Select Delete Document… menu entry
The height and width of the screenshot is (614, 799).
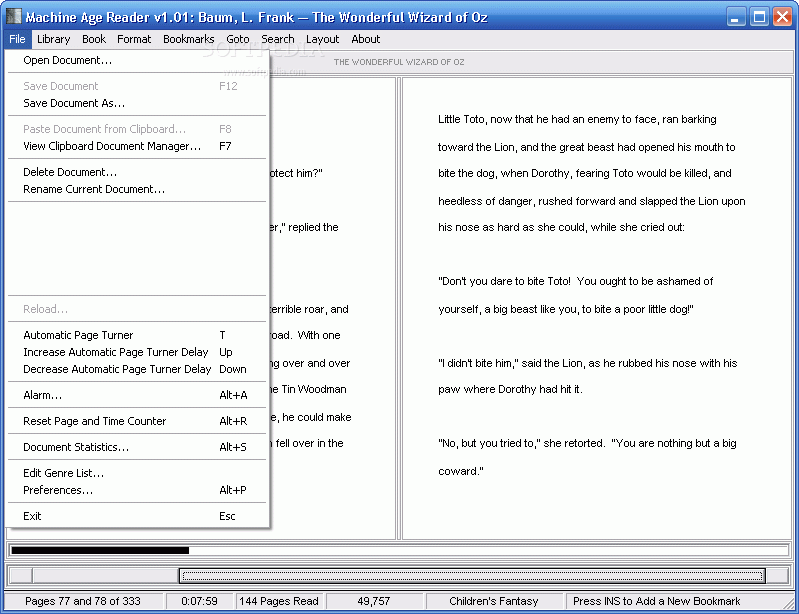coord(137,172)
